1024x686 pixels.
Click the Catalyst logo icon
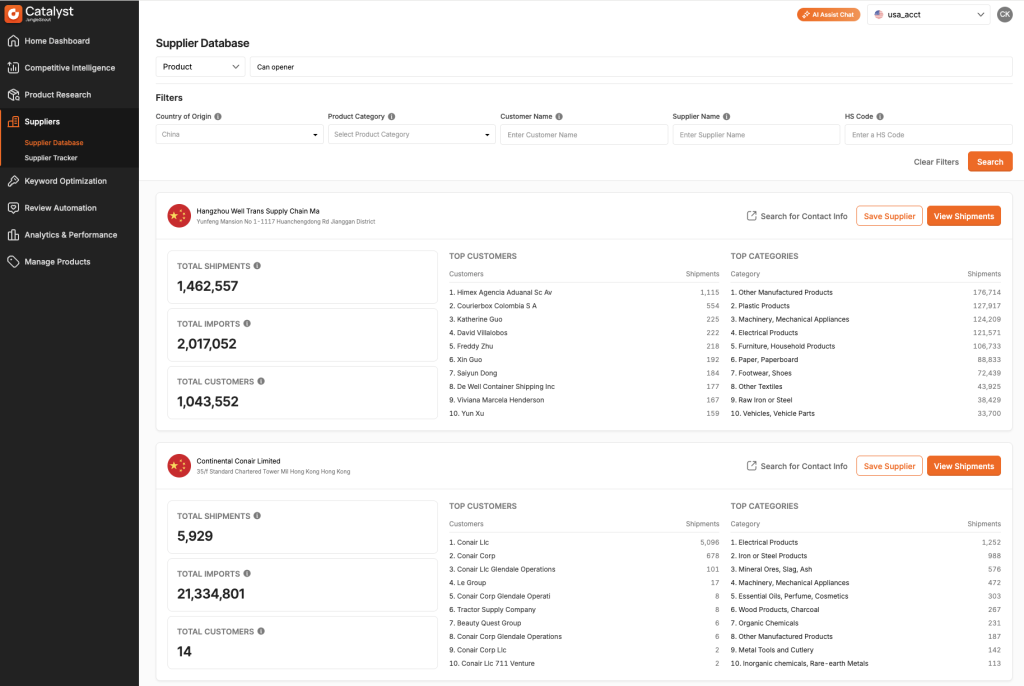point(13,14)
